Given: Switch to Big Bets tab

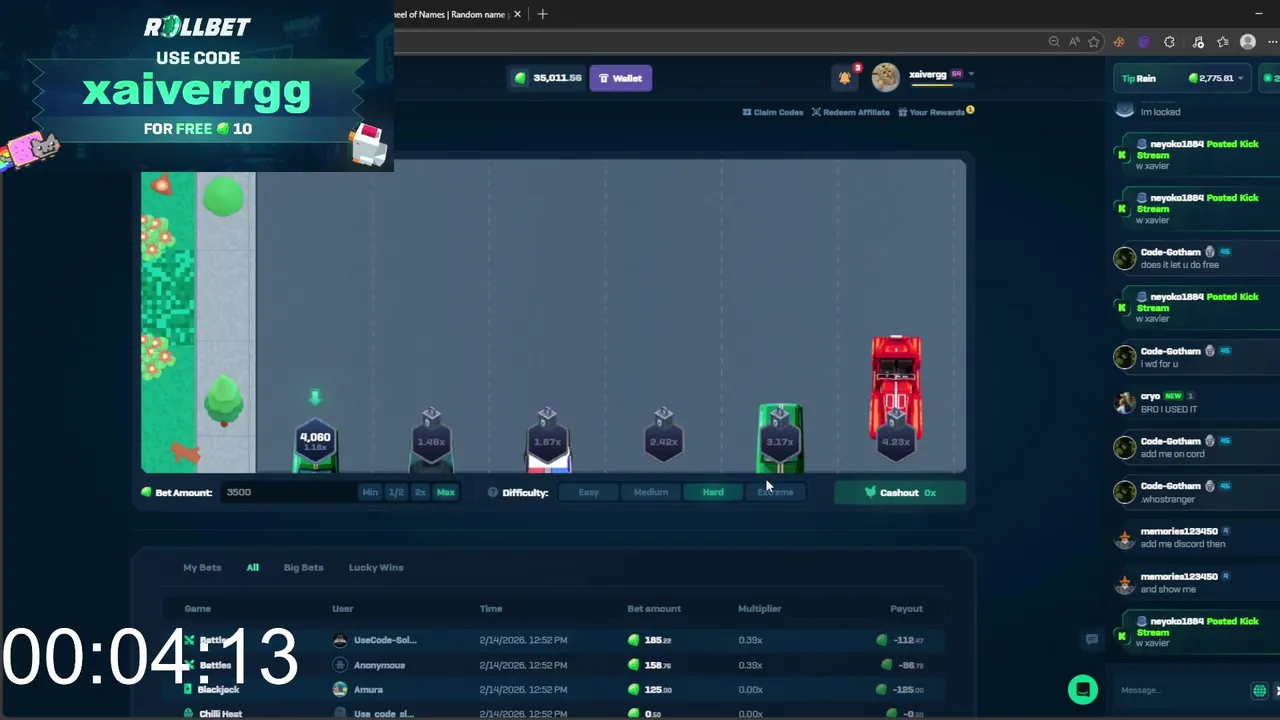Looking at the screenshot, I should coord(303,567).
